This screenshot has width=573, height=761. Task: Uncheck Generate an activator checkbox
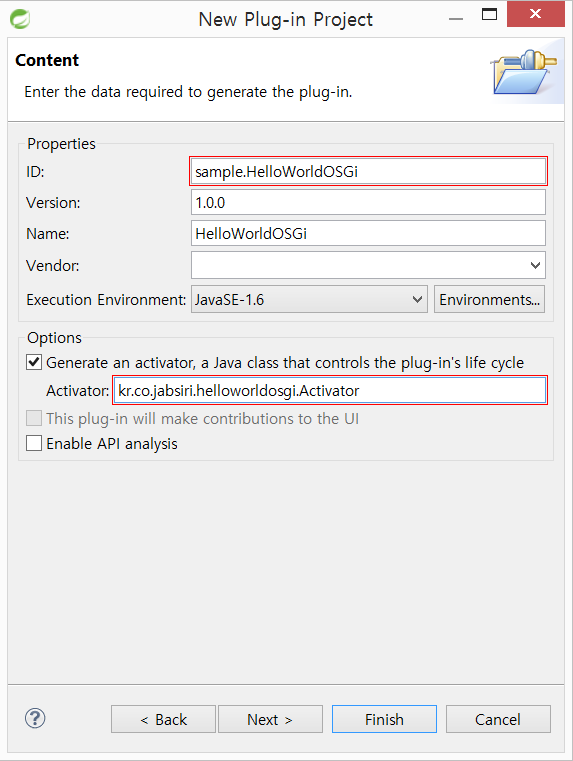[33, 362]
